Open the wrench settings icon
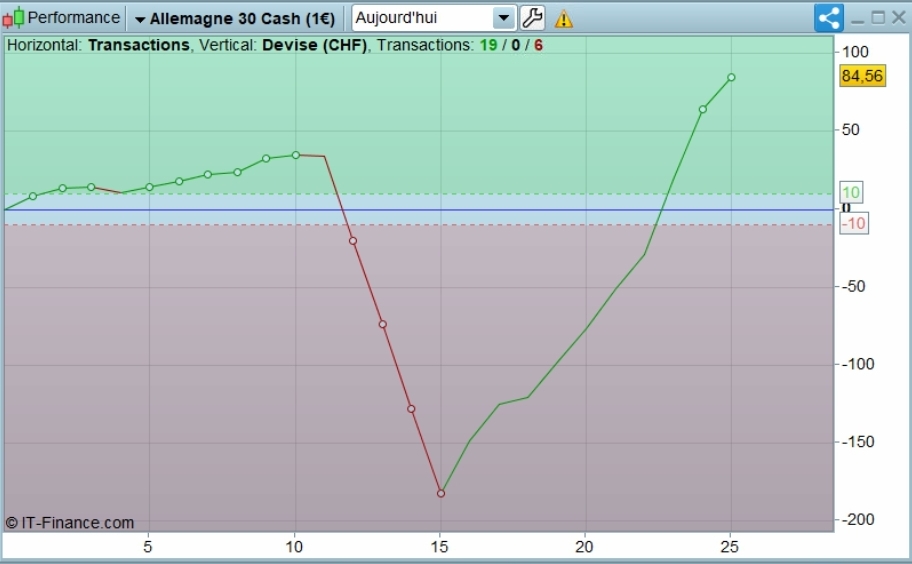Viewport: 912px width, 564px height. tap(532, 18)
